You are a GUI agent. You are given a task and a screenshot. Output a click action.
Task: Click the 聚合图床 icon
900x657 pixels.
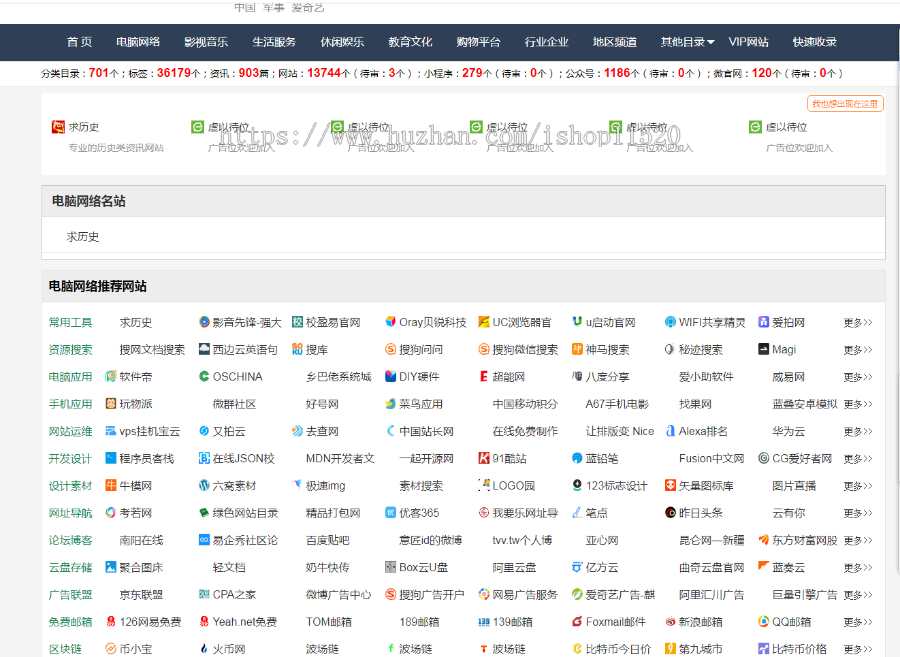111,567
